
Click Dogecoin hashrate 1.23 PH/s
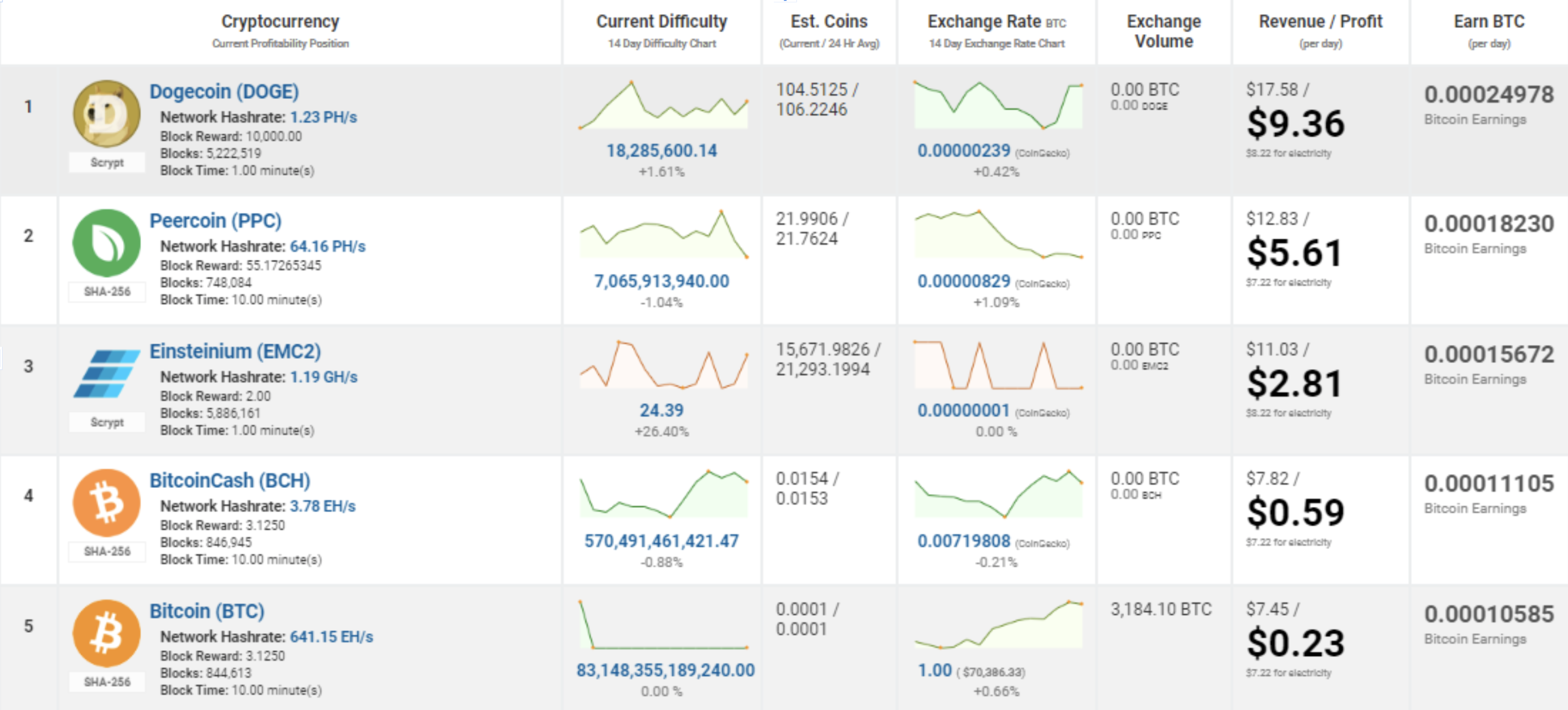(323, 117)
